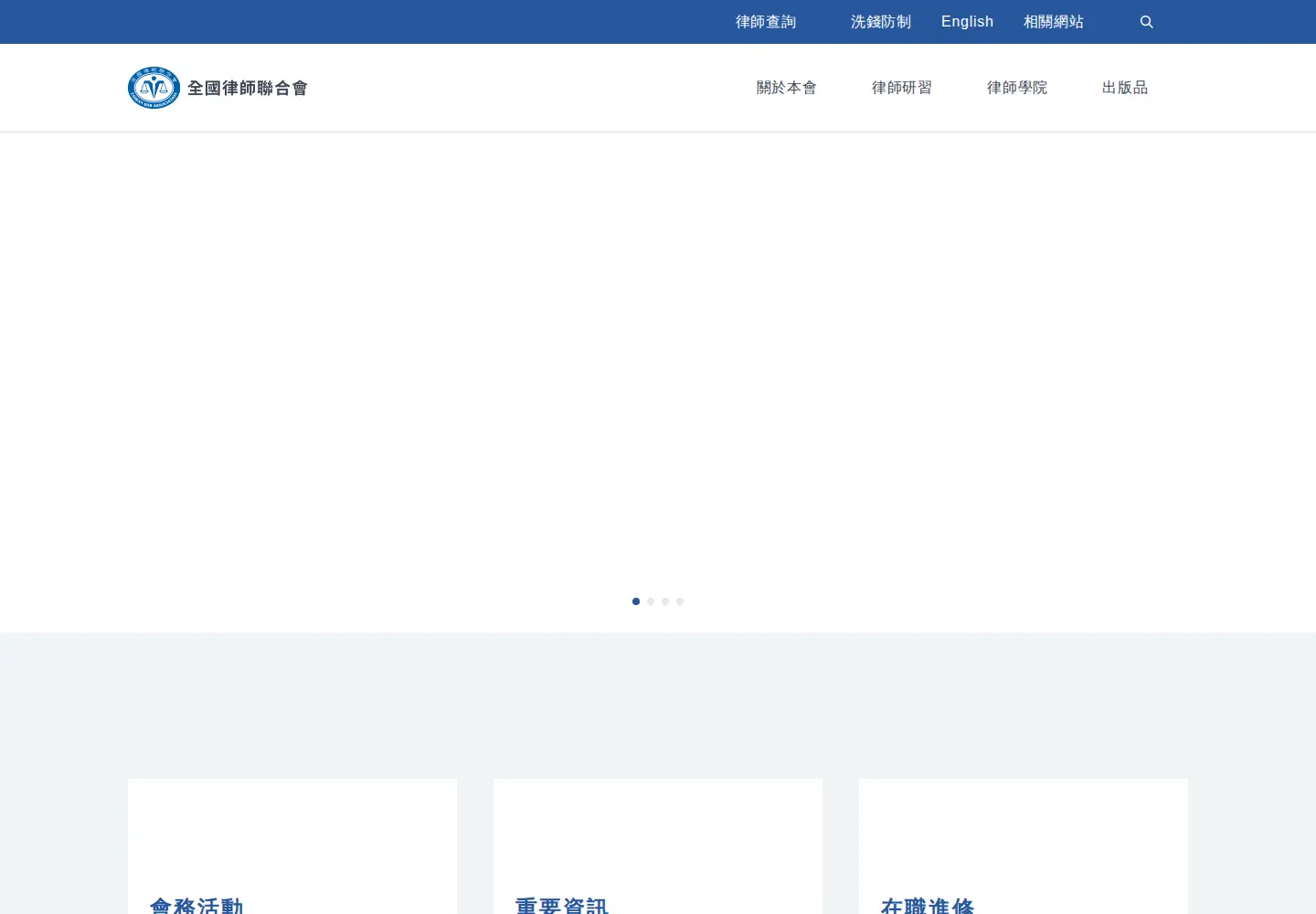This screenshot has height=914, width=1316.
Task: Open 律師查詢 lawyer lookup link
Action: [766, 22]
